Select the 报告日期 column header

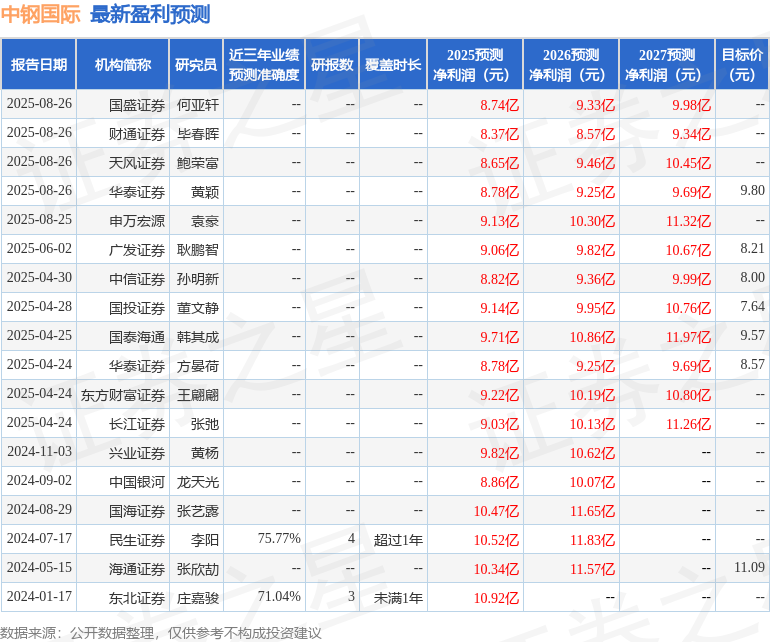coord(39,64)
